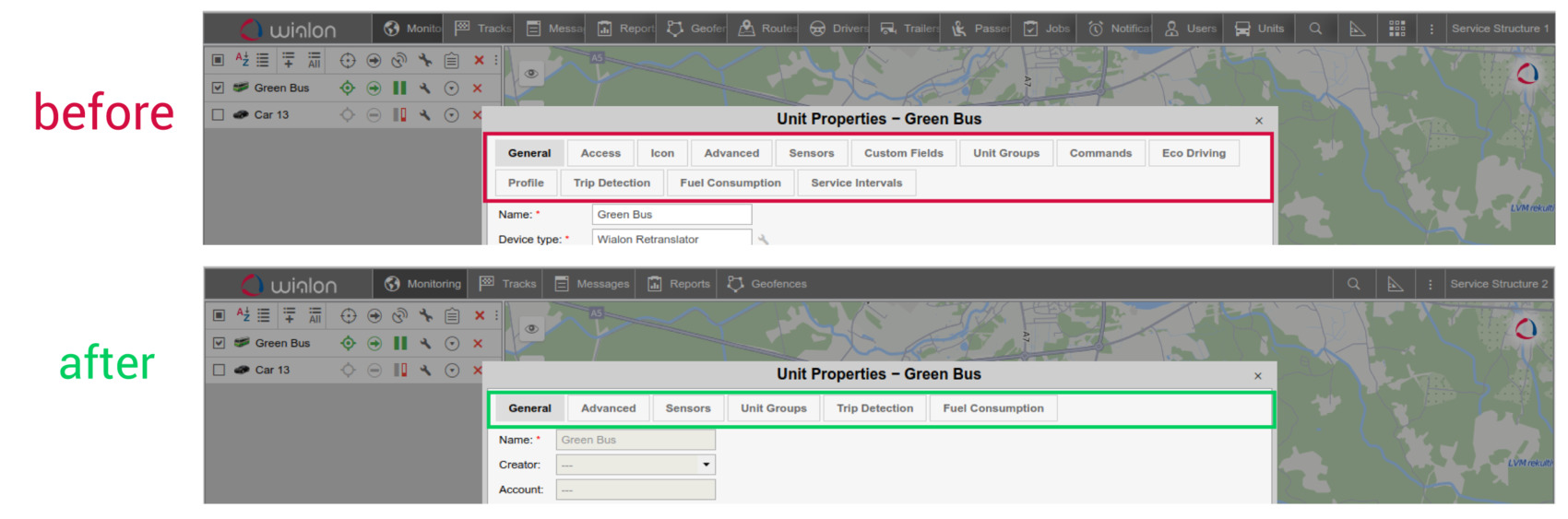Viewport: 1568px width, 519px height.
Task: Uncheck the Green Bus checkbox in the before panel
Action: coord(218,88)
